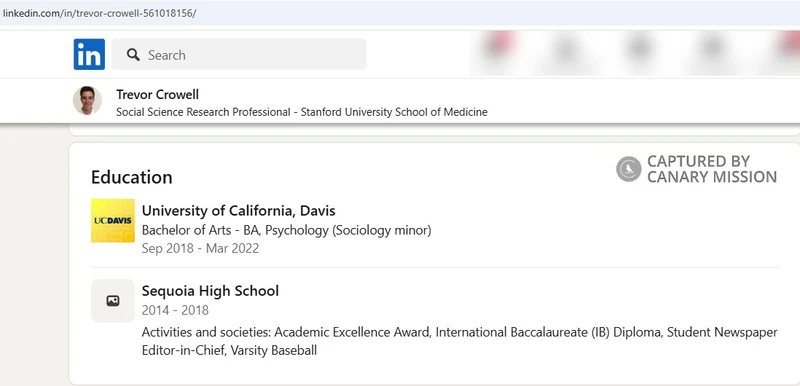The image size is (800, 386).
Task: Open the Sequoia High School link
Action: pos(210,291)
